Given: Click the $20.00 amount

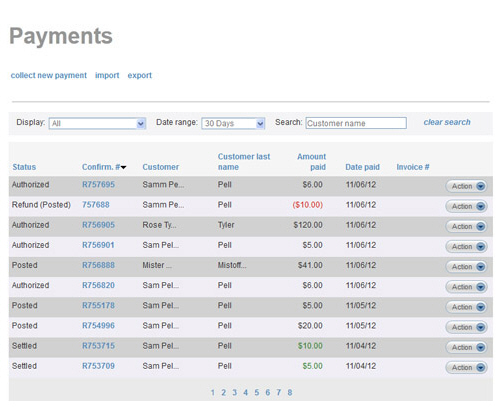Looking at the screenshot, I should [x=310, y=326].
